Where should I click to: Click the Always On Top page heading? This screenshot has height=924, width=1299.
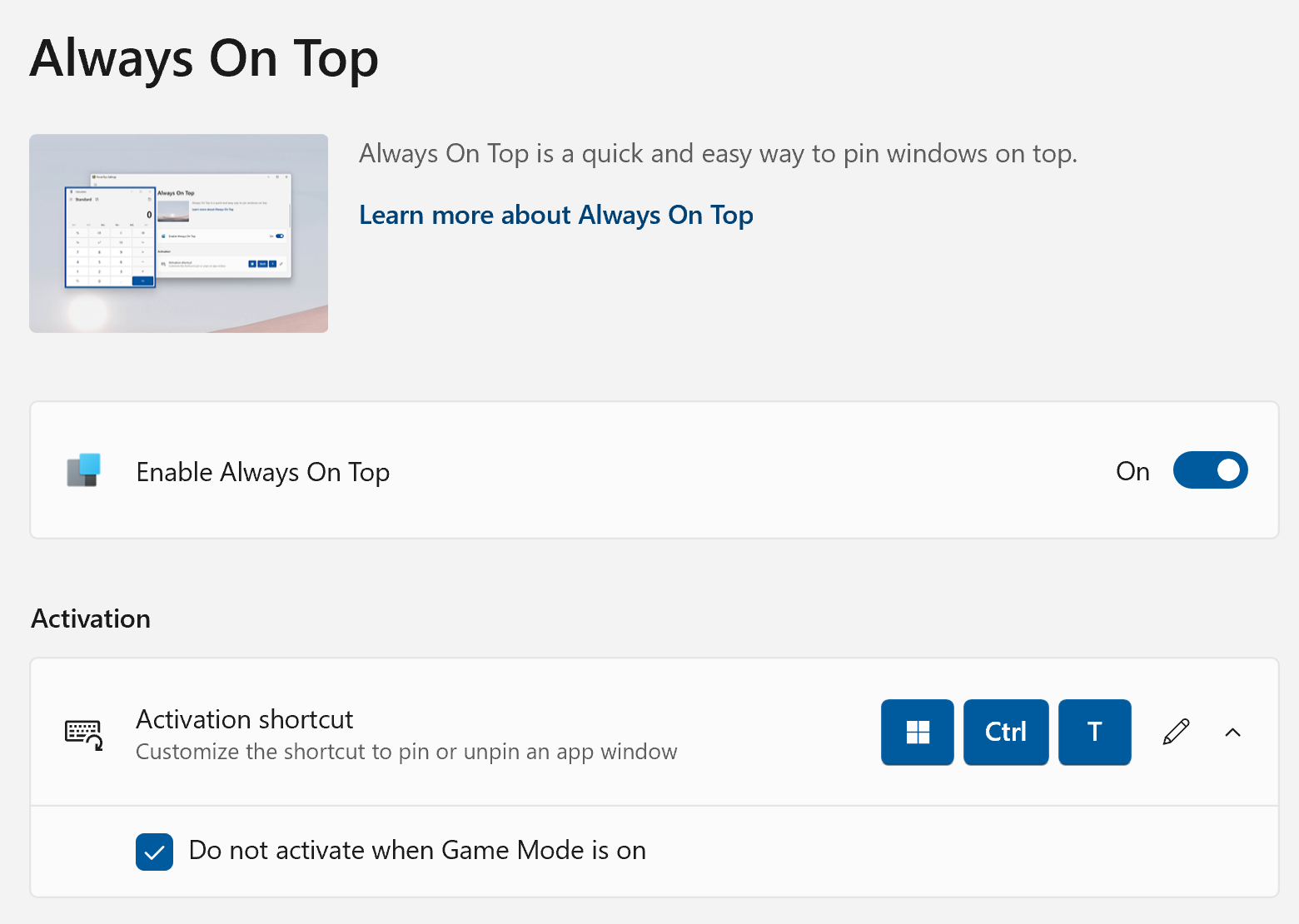204,58
